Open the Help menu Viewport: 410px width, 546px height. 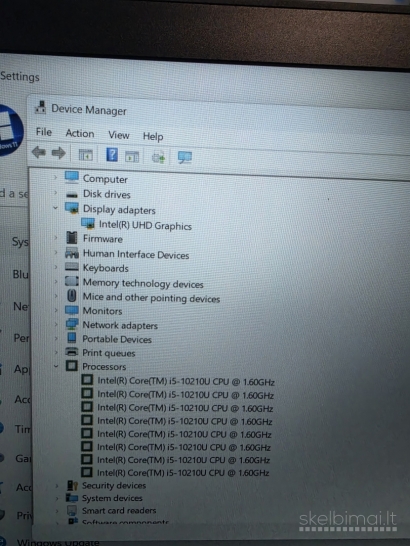click(153, 136)
